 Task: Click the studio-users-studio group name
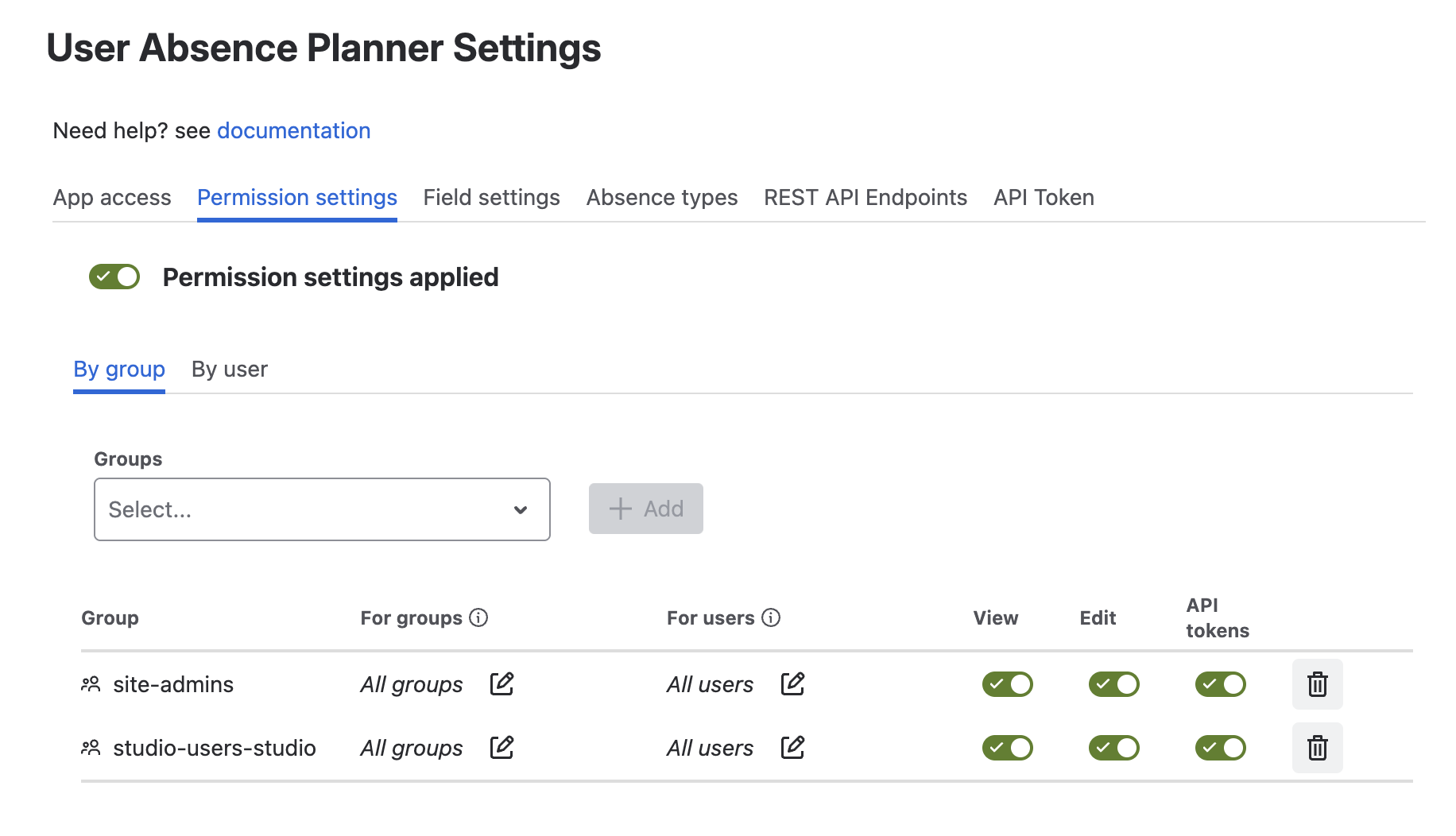[215, 748]
